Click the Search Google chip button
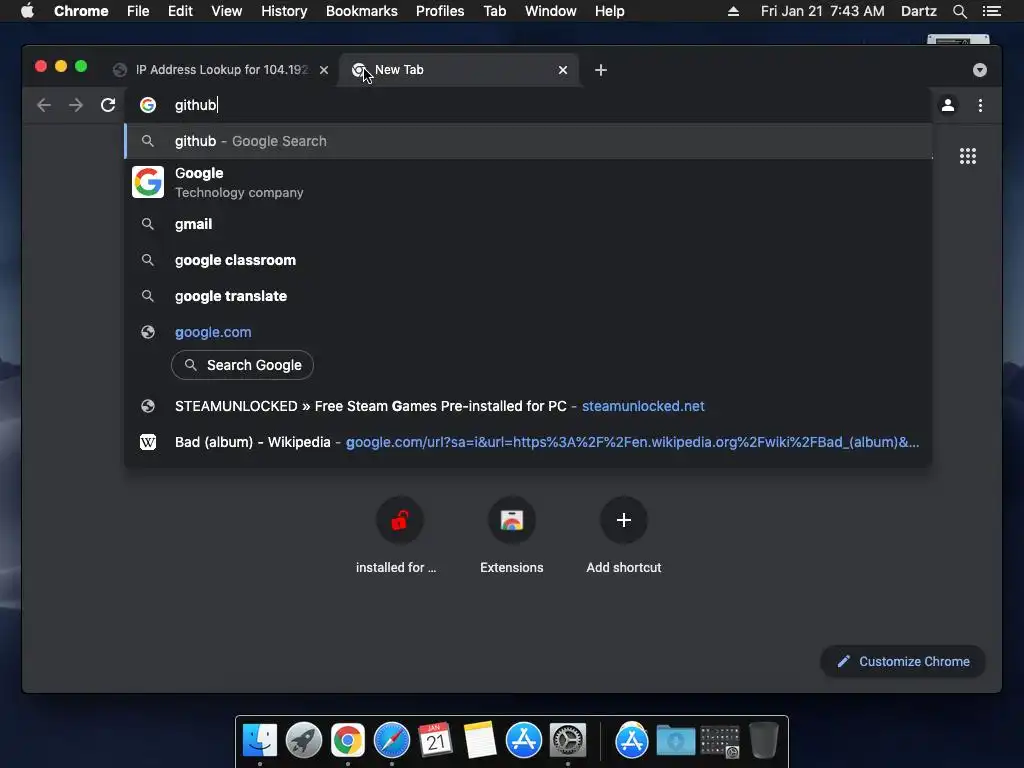Screen dimensions: 1024x768 242,365
